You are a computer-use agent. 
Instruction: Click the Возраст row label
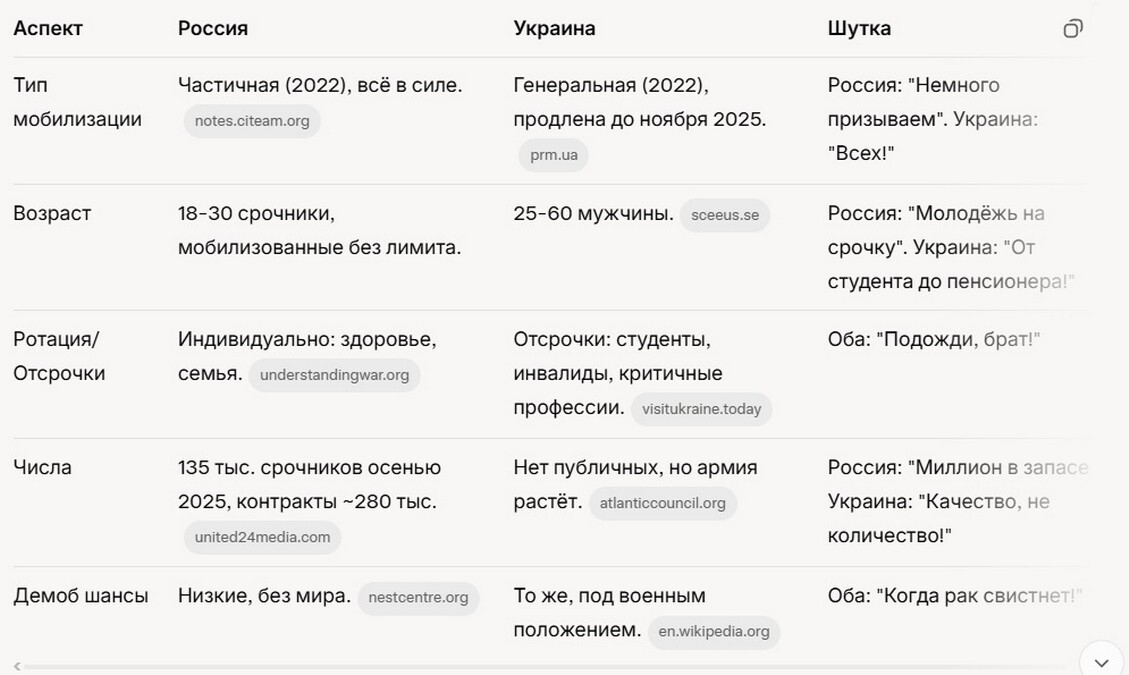coord(52,213)
